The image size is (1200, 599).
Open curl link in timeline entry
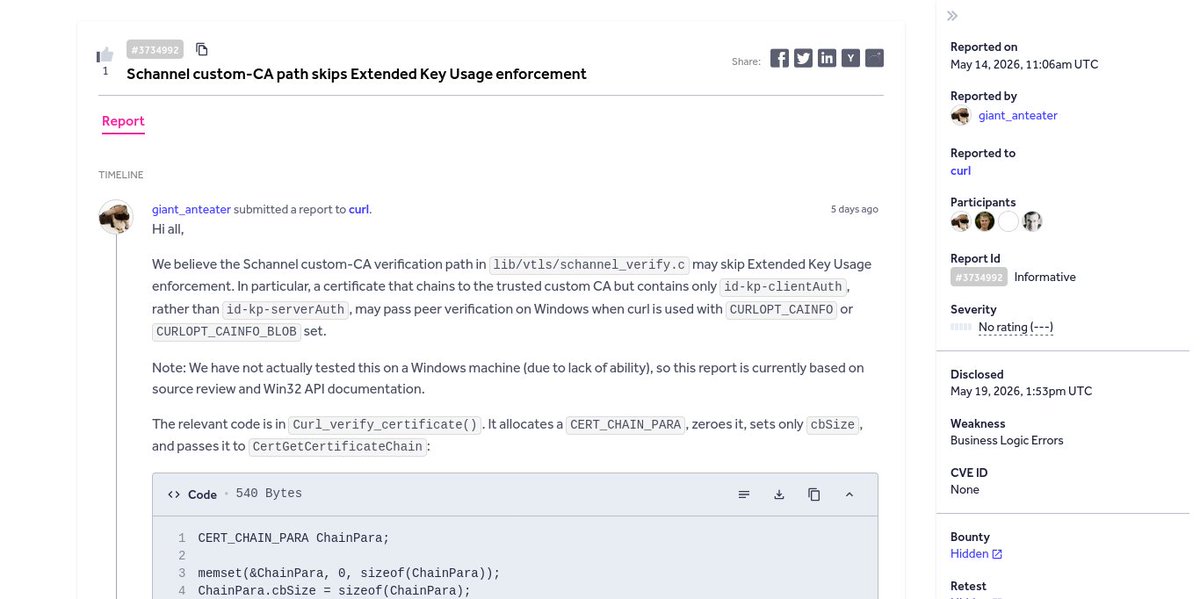pos(359,209)
